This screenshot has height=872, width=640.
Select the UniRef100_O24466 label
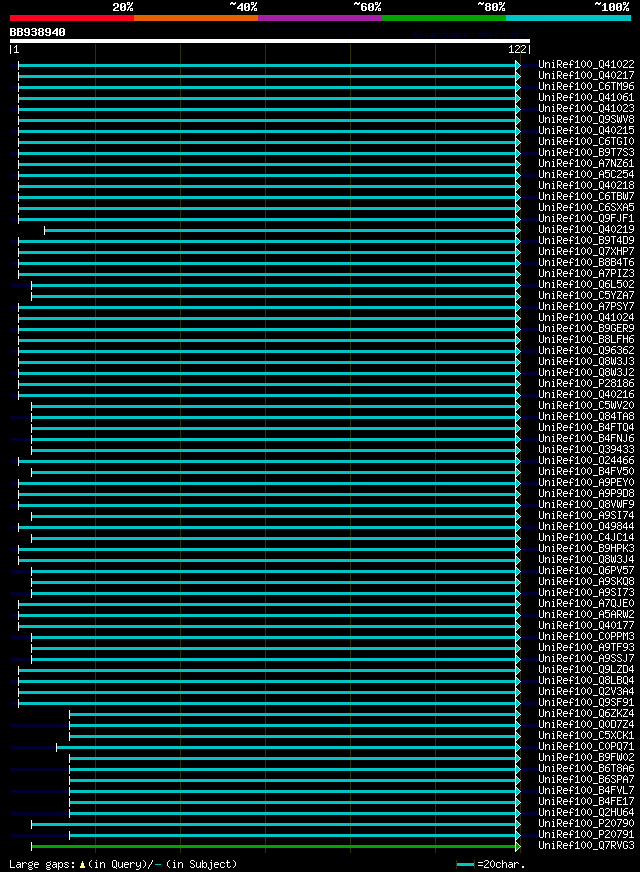586,460
